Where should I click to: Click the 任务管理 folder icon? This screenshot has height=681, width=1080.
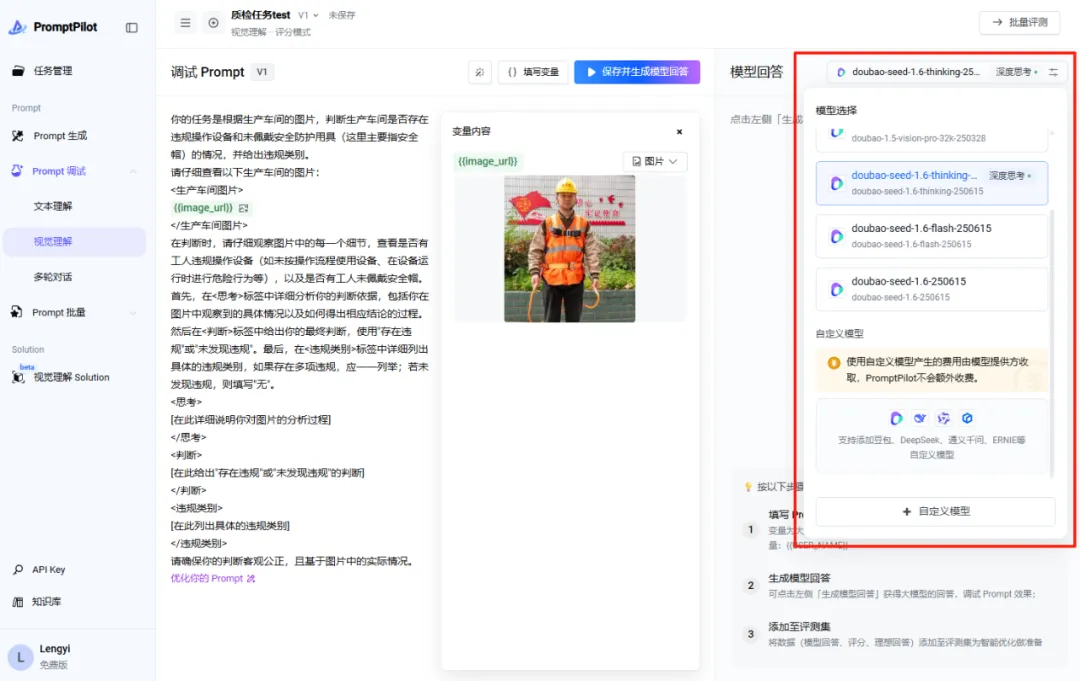point(18,70)
